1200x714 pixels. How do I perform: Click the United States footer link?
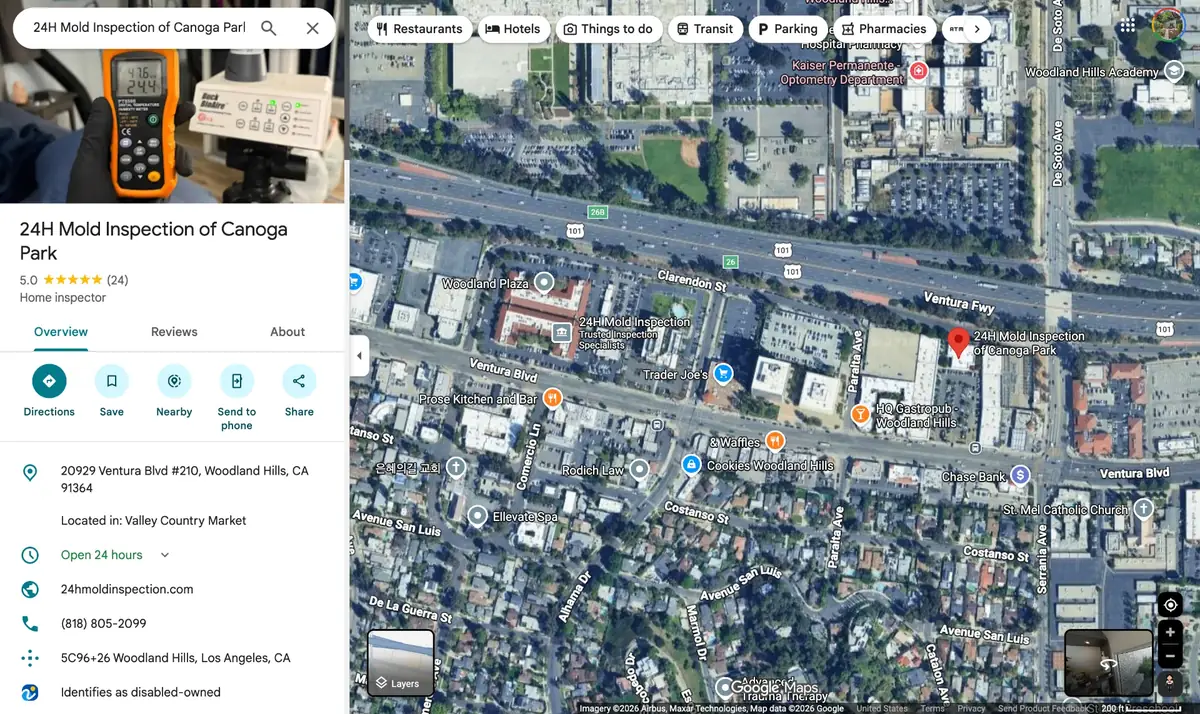point(882,709)
